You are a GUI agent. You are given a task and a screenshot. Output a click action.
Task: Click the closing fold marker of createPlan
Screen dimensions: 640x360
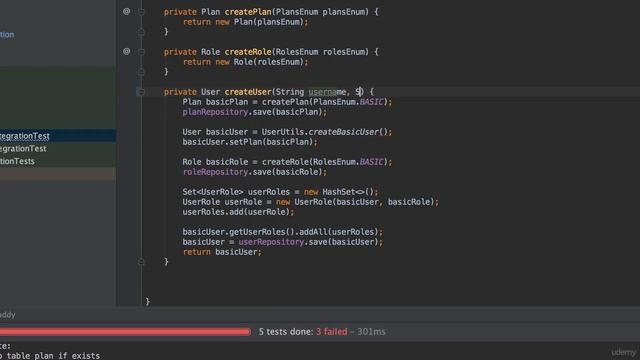141,32
